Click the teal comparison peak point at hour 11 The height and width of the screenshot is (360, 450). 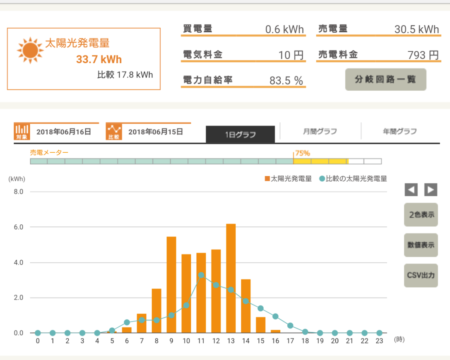click(x=201, y=275)
